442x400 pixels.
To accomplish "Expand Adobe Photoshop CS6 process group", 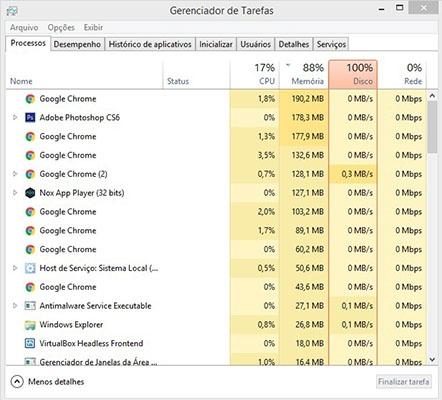I will [15, 117].
